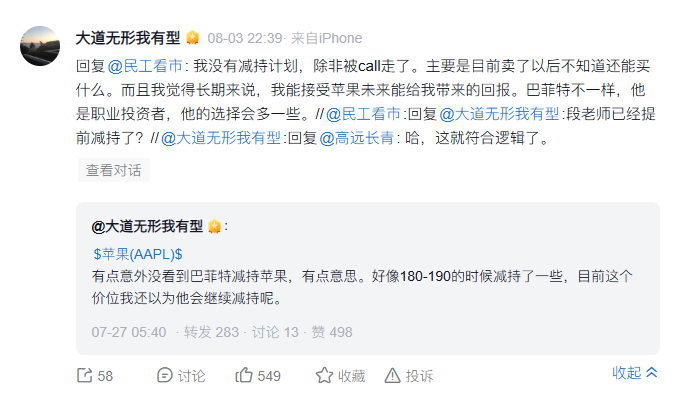Image resolution: width=675 pixels, height=393 pixels.
Task: Open the author's profile avatar
Action: tap(40, 46)
